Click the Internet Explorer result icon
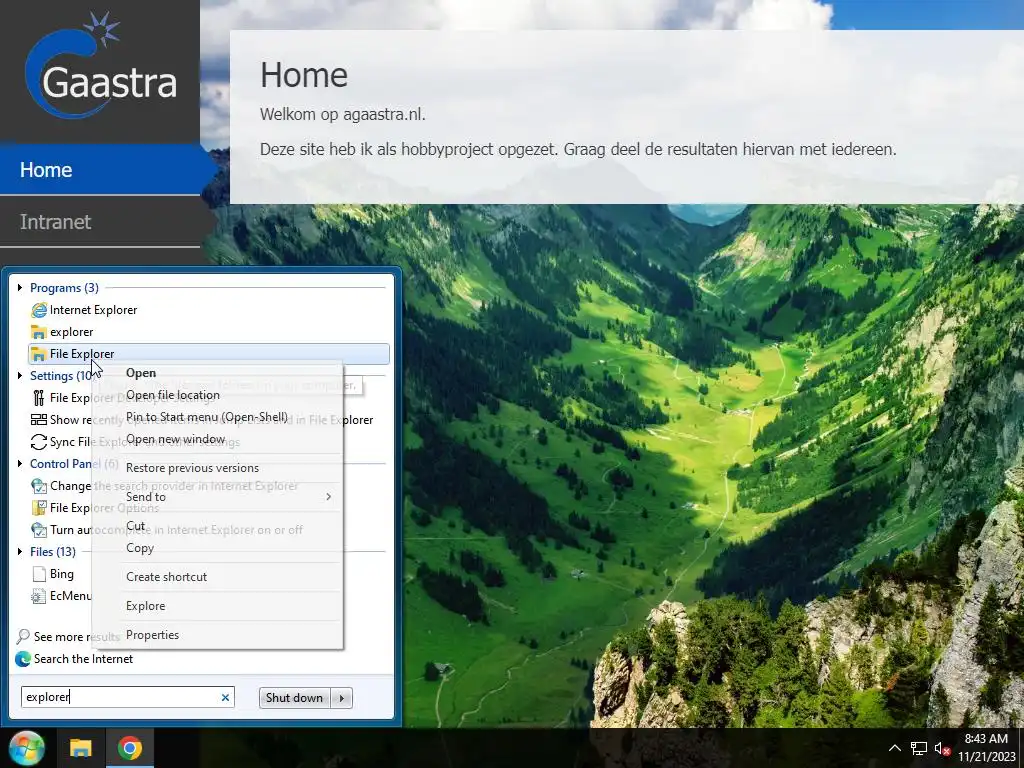Viewport: 1024px width, 768px height. 39,310
